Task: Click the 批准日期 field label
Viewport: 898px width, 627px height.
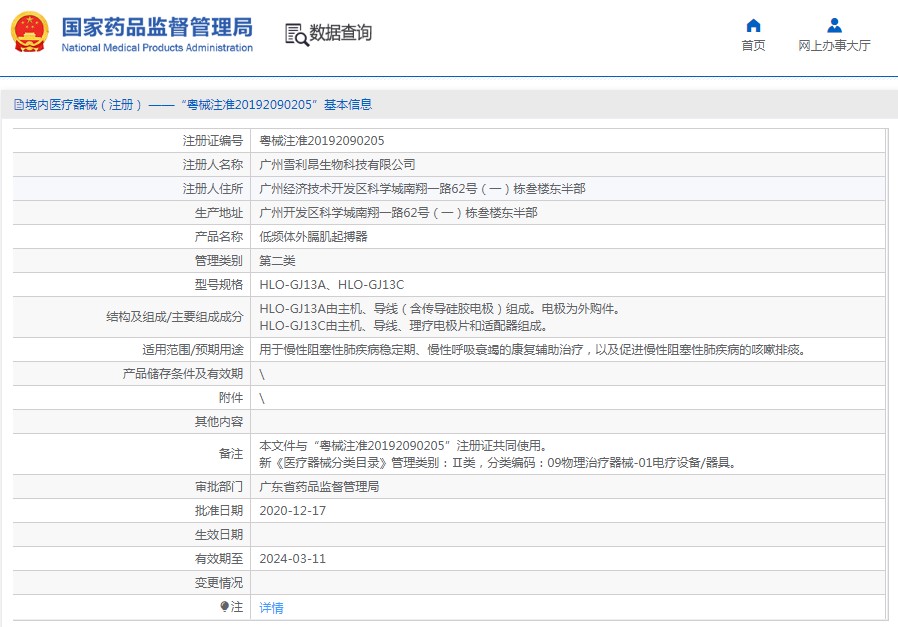Action: point(219,511)
